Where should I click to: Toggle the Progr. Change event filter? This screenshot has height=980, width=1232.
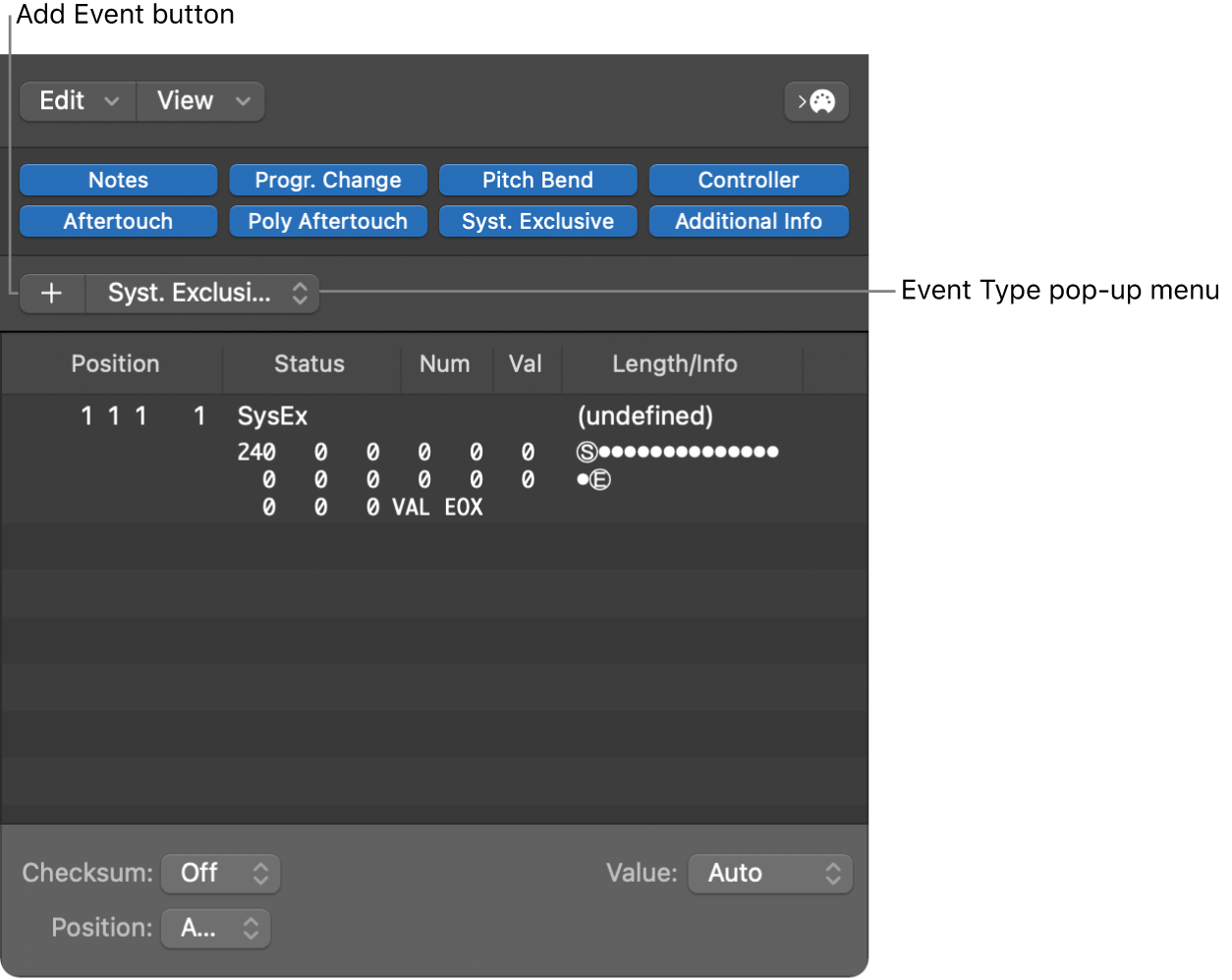[328, 180]
